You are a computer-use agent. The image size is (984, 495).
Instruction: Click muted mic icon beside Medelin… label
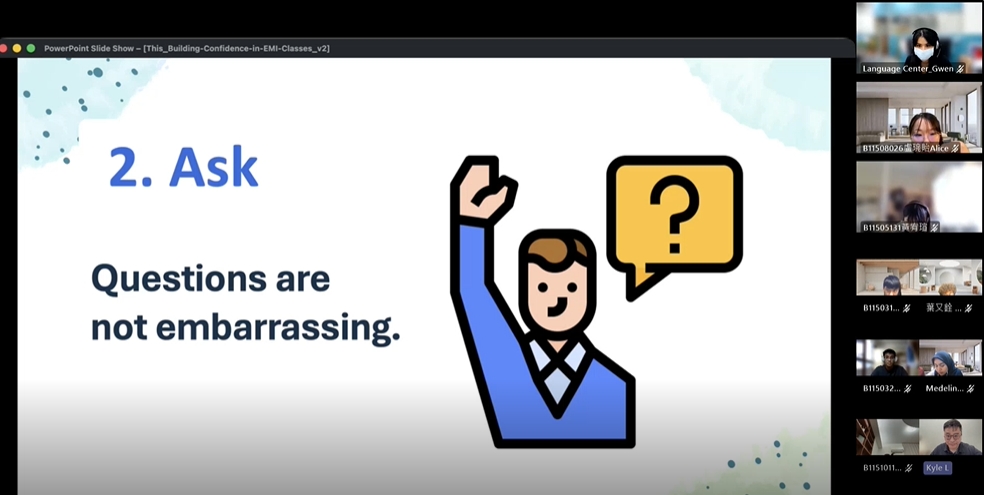(x=970, y=388)
